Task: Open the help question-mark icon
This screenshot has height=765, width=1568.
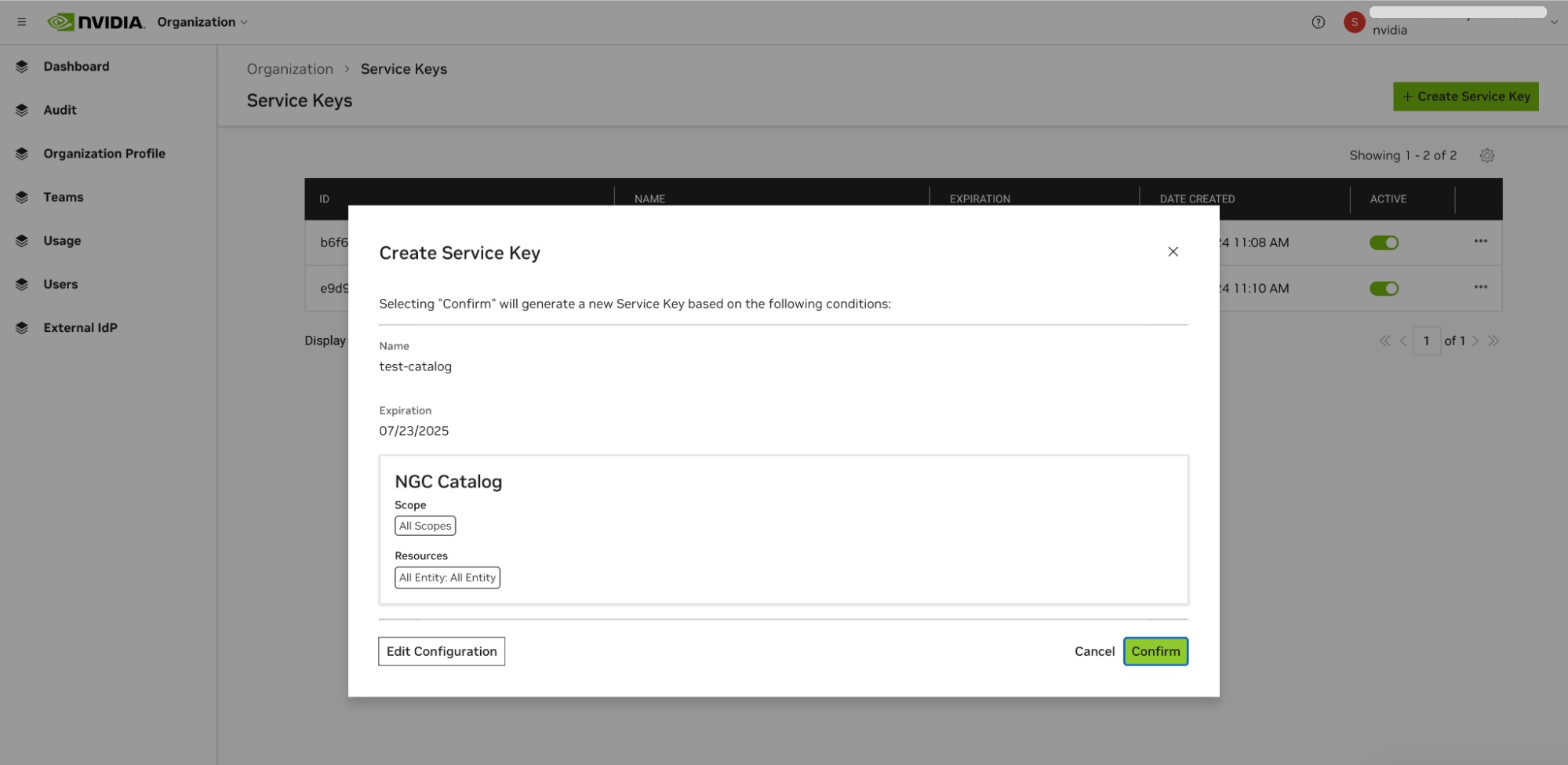Action: point(1318,22)
